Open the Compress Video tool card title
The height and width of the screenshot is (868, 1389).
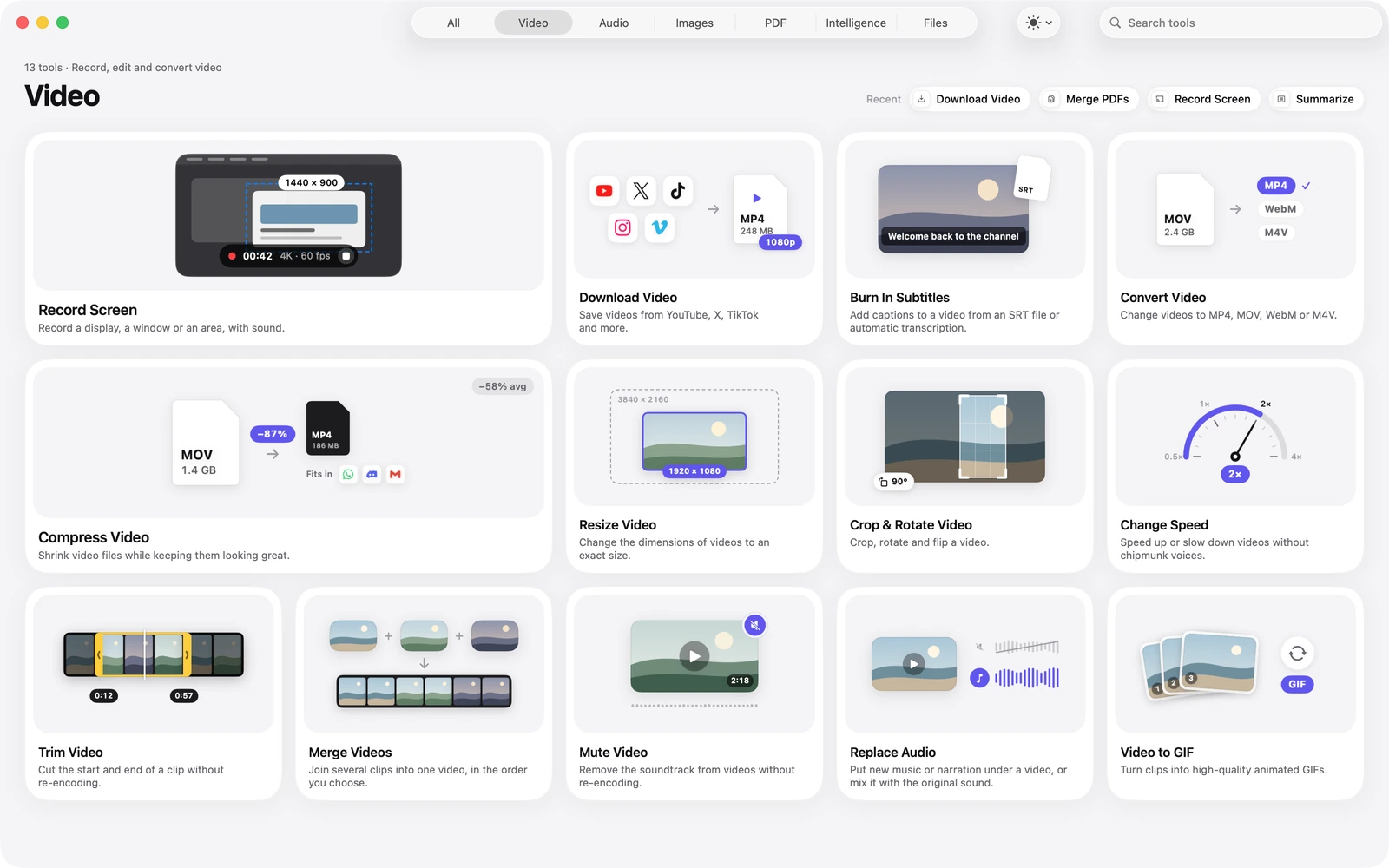point(94,537)
